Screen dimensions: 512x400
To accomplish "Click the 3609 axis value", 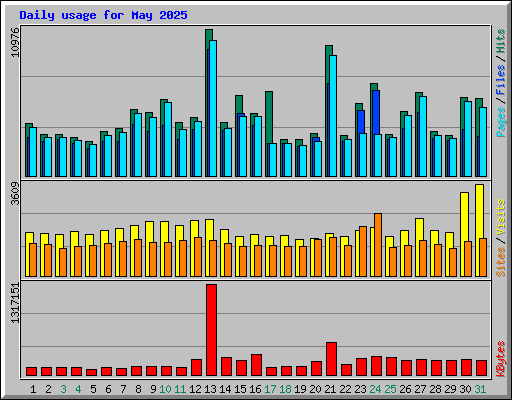I will (15, 194).
